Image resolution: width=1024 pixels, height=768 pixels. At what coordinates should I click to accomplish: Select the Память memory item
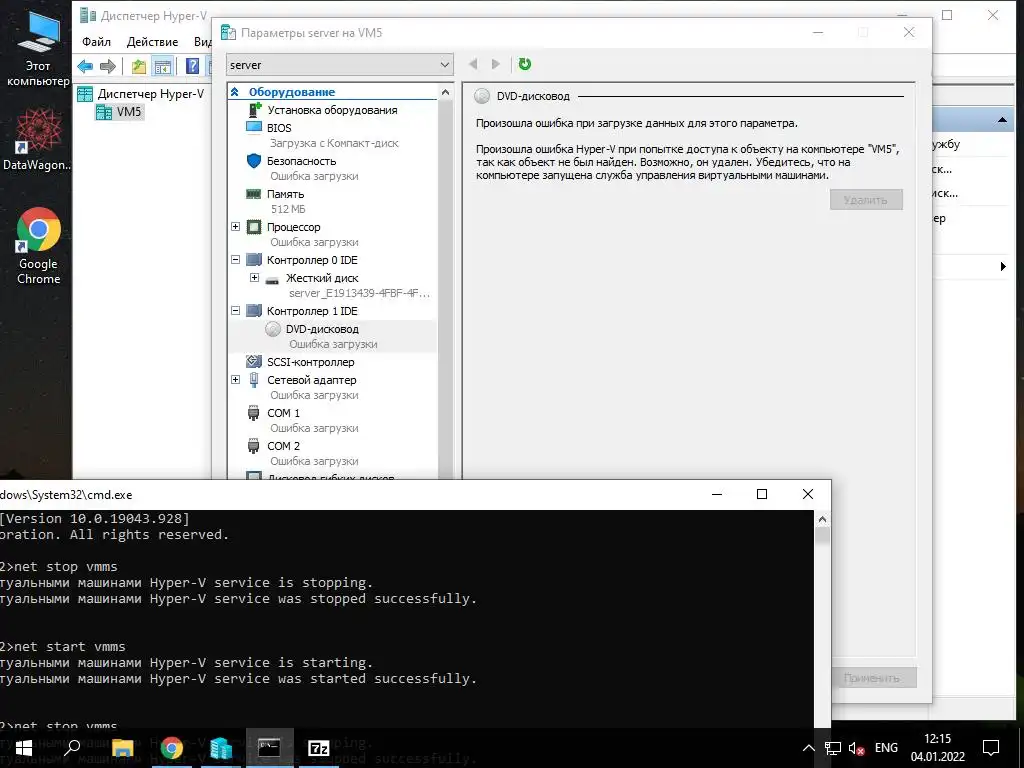click(285, 194)
